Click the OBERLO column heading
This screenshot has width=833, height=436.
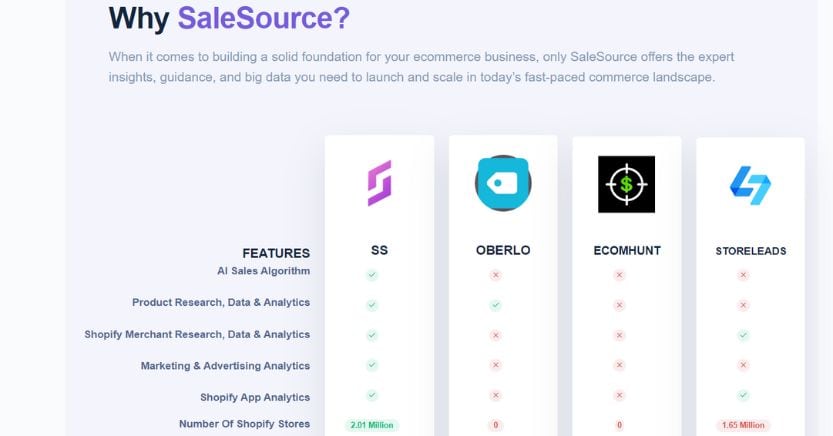(503, 250)
